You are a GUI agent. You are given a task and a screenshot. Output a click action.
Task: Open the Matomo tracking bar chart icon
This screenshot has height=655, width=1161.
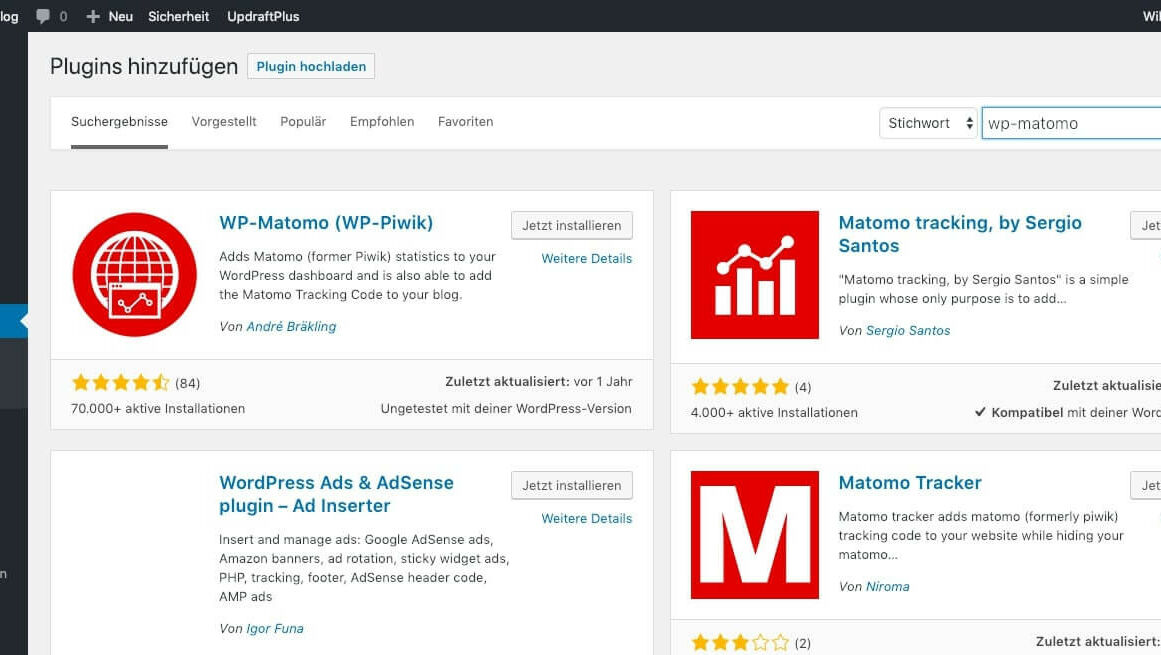755,275
